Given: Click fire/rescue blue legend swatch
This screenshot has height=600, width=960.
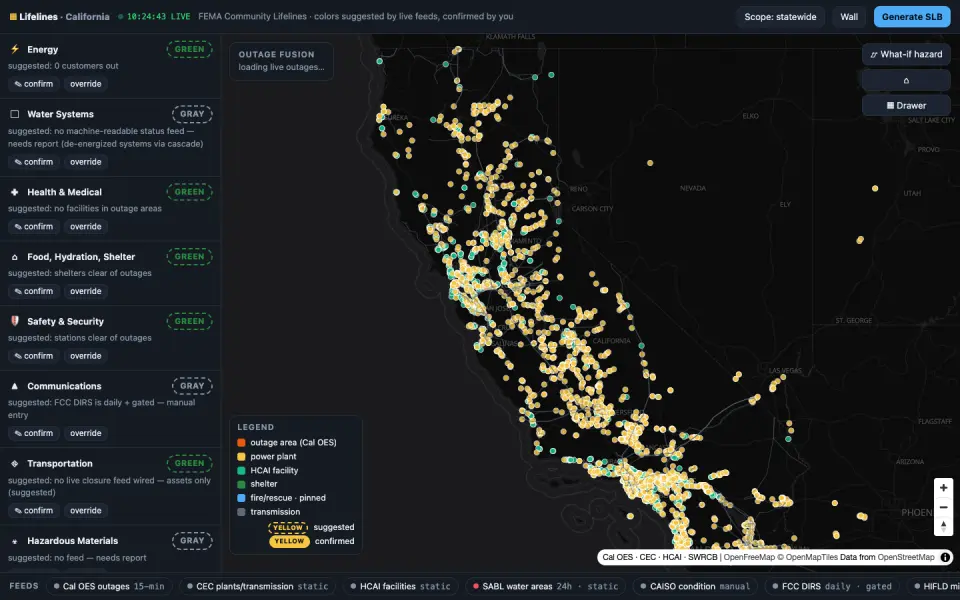Looking at the screenshot, I should coord(241,498).
